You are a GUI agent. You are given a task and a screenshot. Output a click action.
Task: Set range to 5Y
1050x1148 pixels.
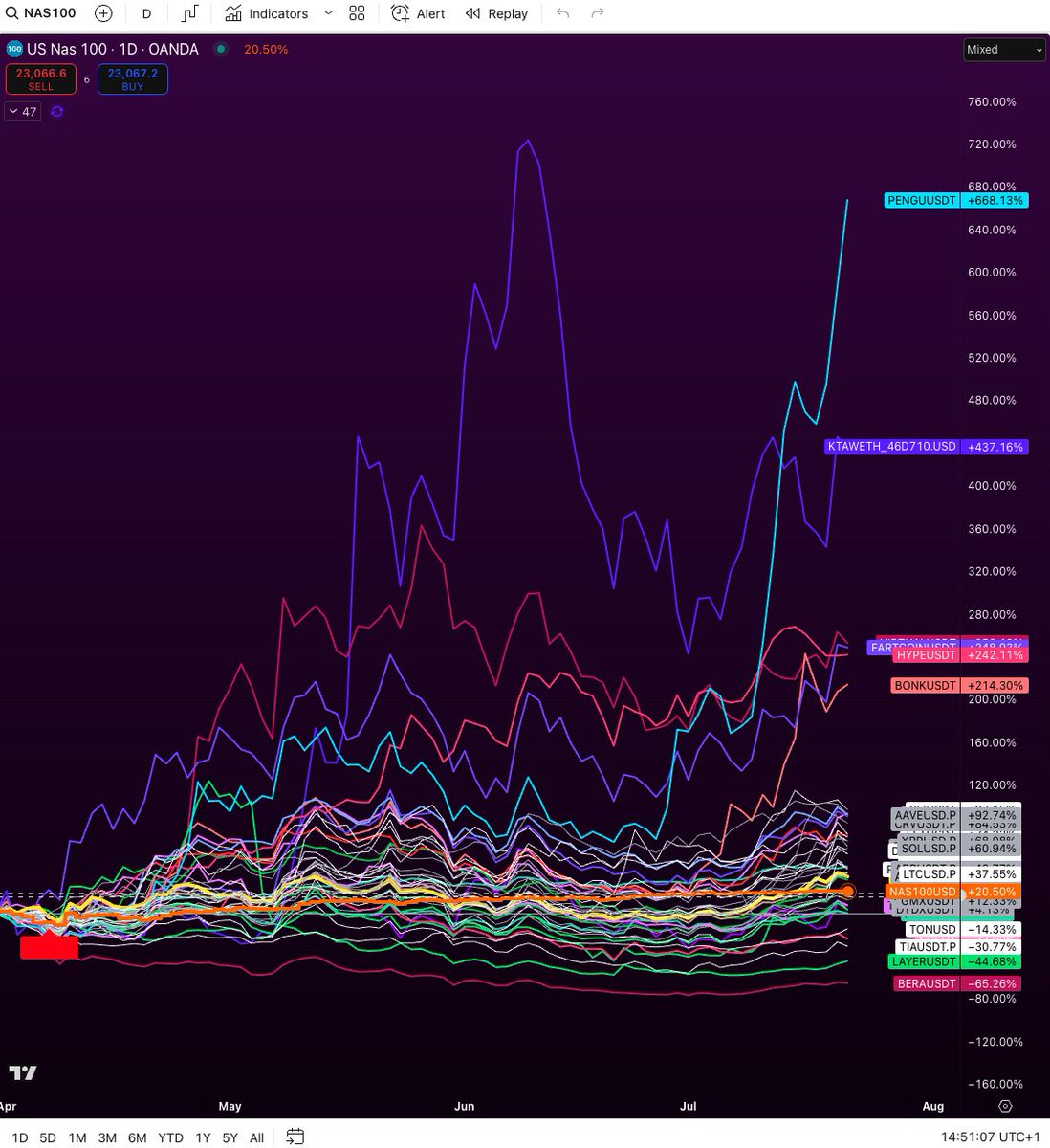tap(230, 1137)
